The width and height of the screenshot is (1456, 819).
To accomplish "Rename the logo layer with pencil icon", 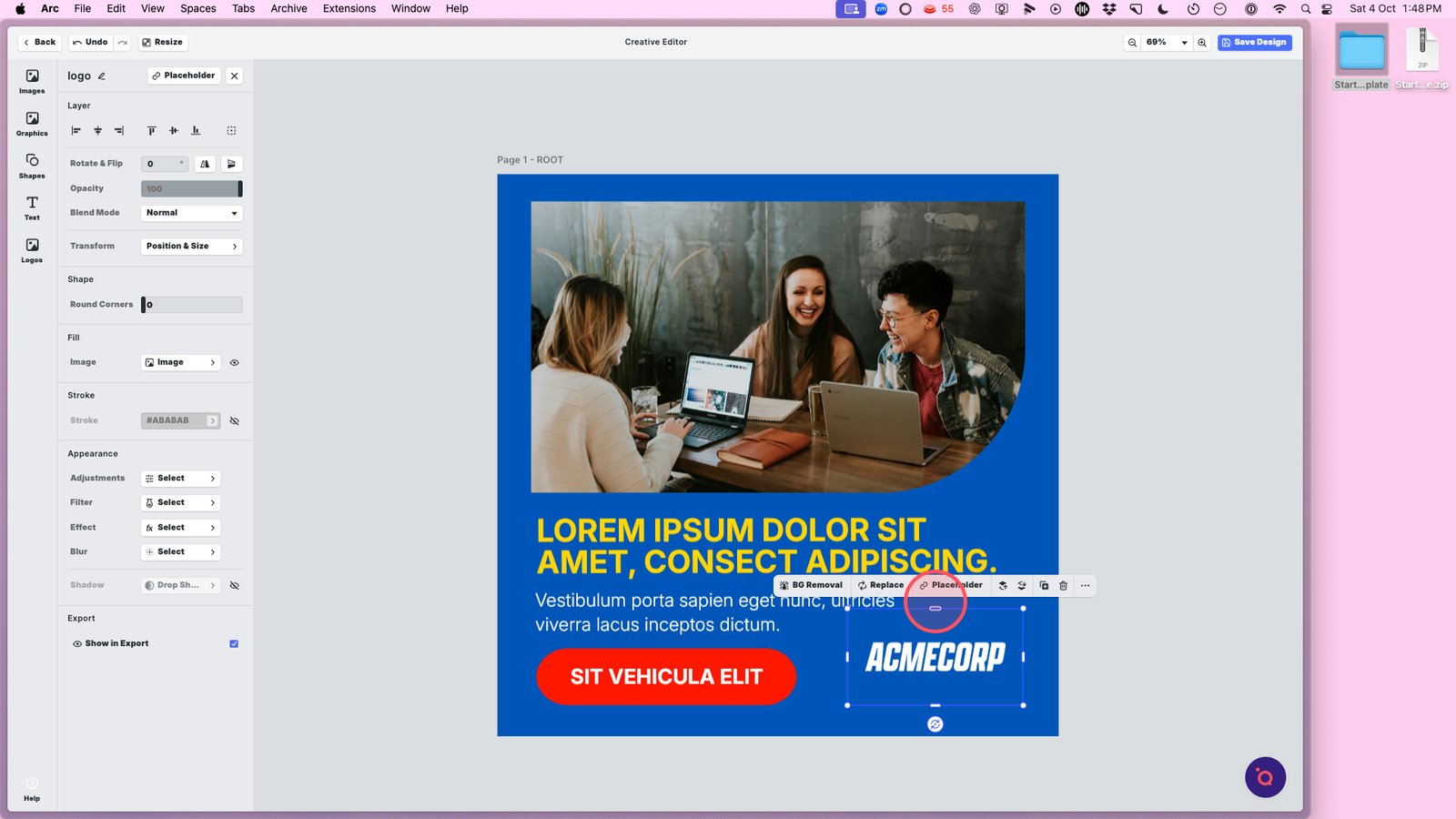I will (102, 76).
